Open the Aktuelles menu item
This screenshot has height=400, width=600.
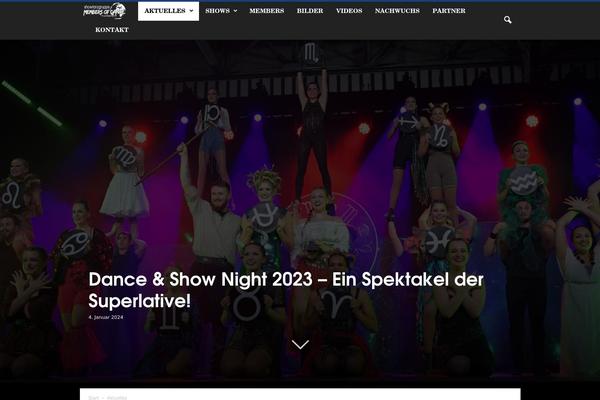pyautogui.click(x=165, y=11)
